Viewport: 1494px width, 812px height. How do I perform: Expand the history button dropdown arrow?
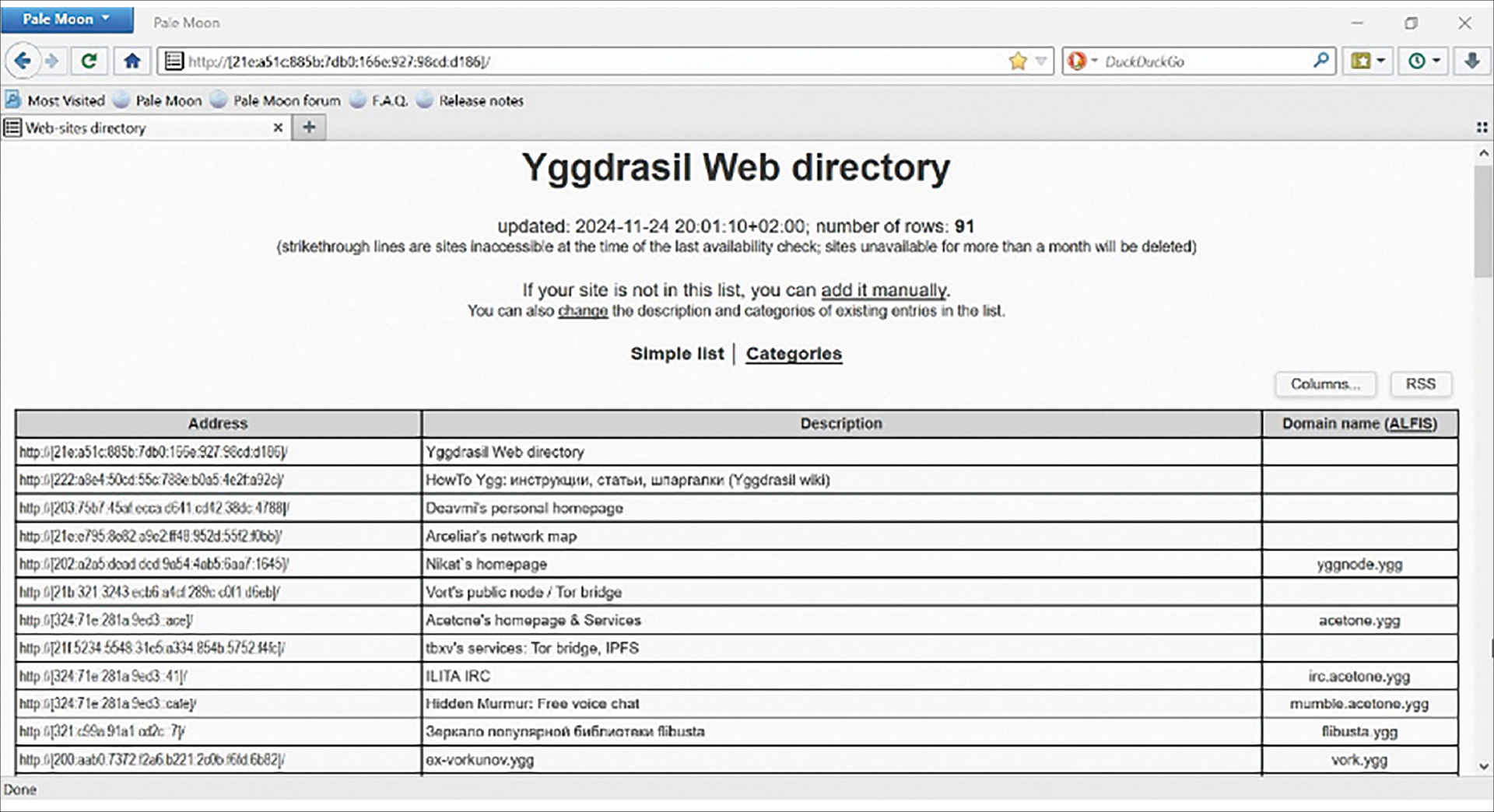point(1436,61)
